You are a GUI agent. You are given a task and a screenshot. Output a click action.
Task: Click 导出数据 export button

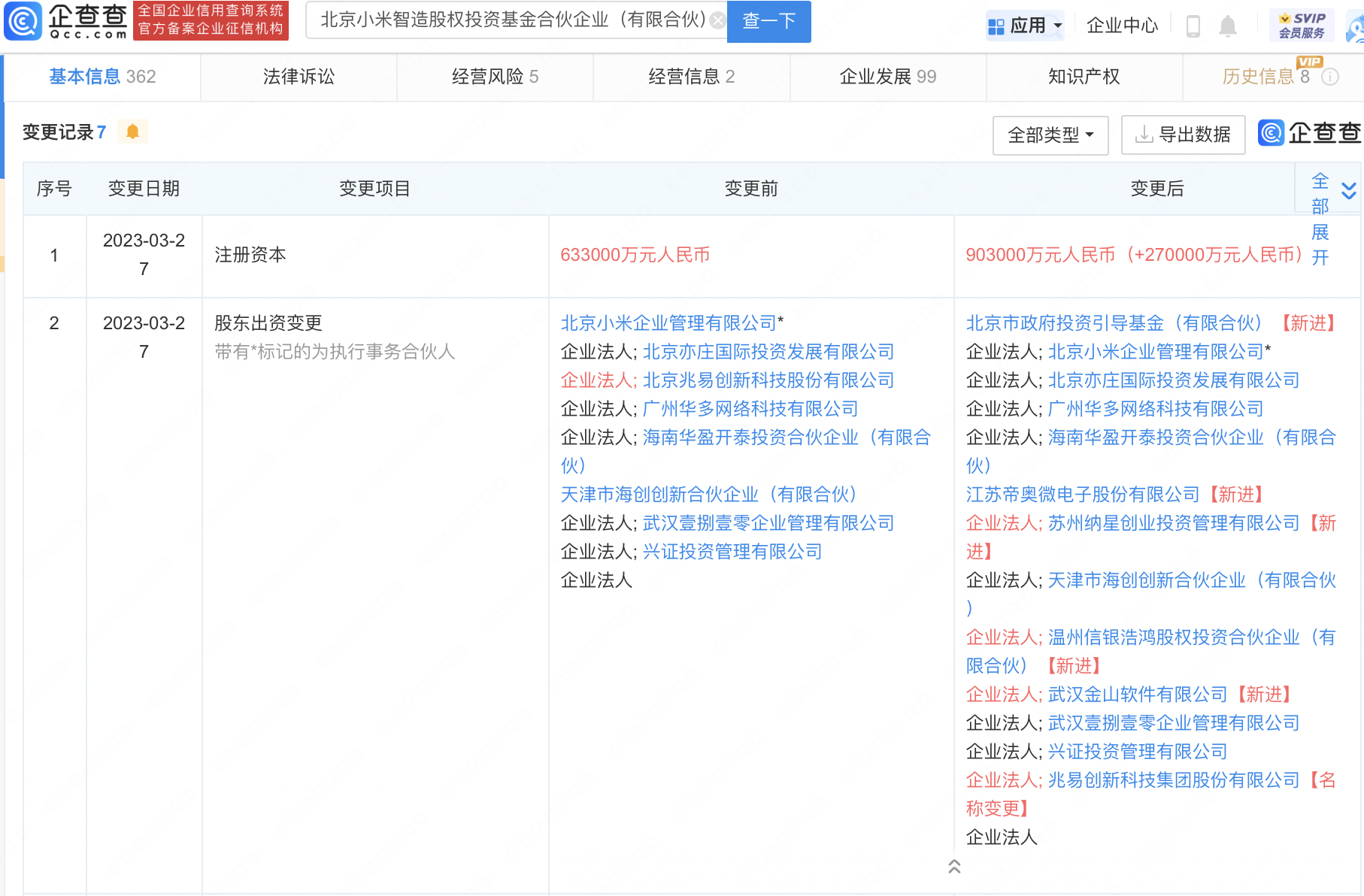[x=1183, y=135]
